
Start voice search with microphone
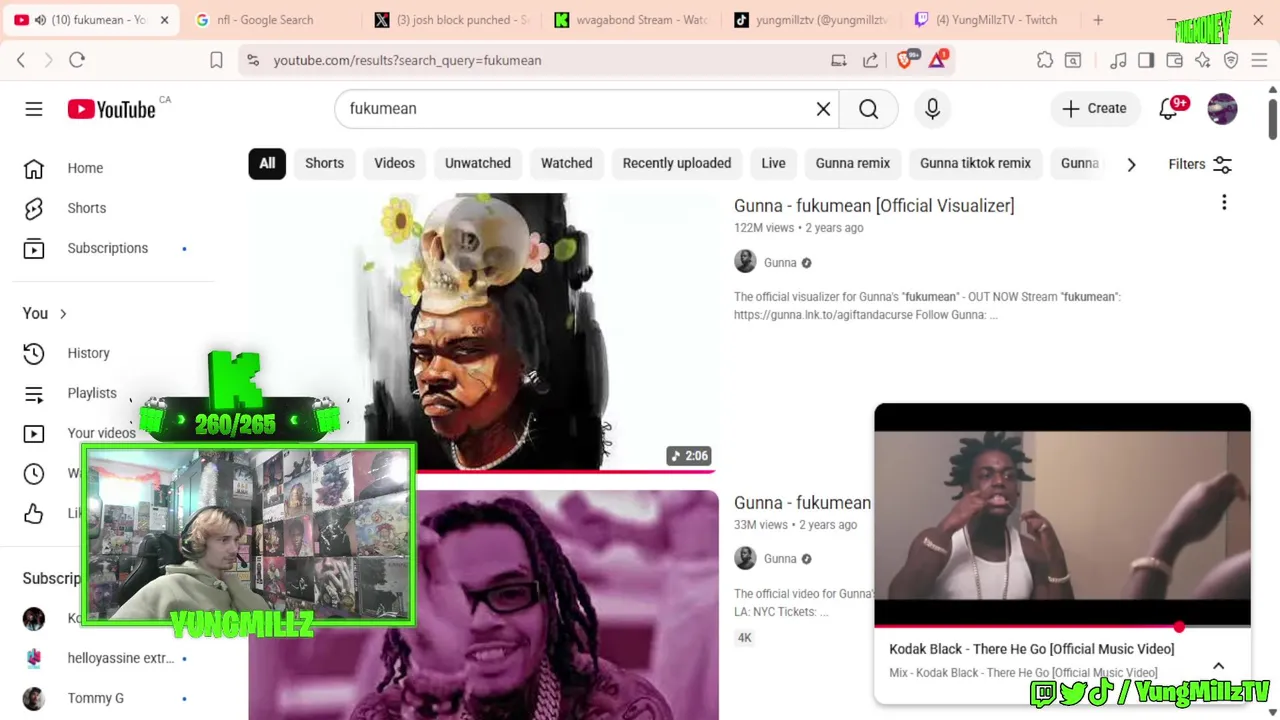(x=932, y=109)
